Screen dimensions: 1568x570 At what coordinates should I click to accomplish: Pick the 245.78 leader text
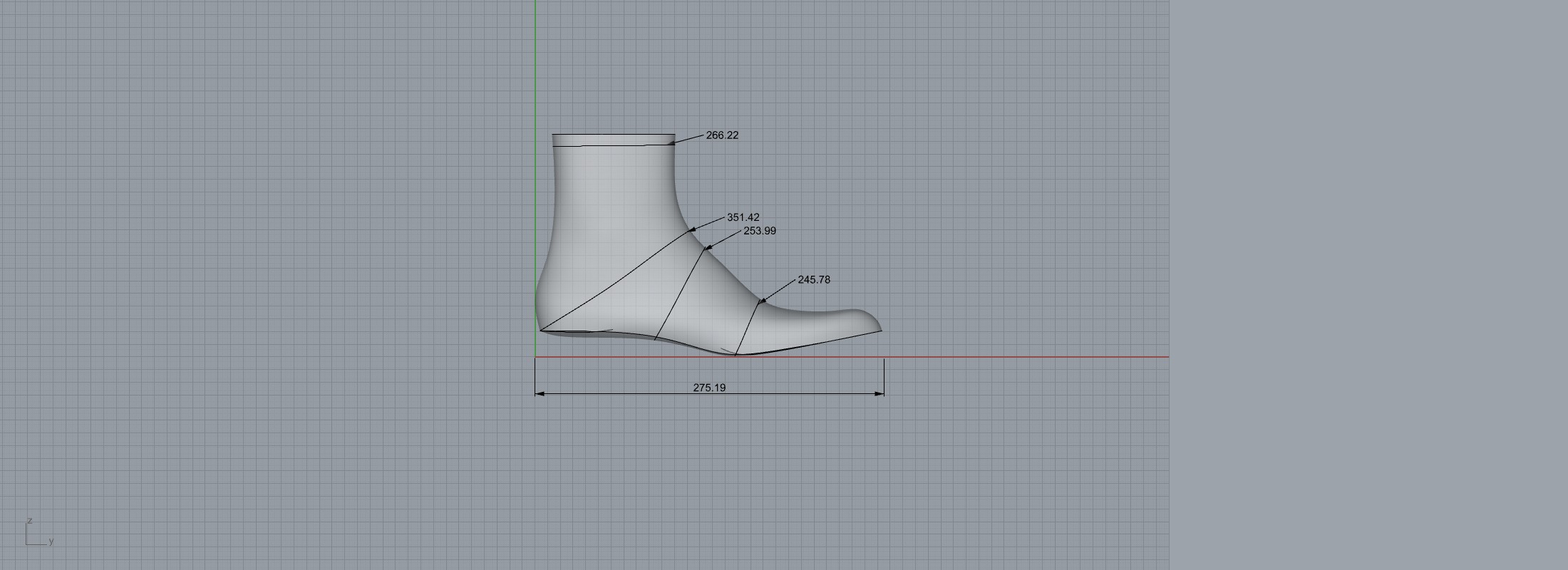click(813, 280)
